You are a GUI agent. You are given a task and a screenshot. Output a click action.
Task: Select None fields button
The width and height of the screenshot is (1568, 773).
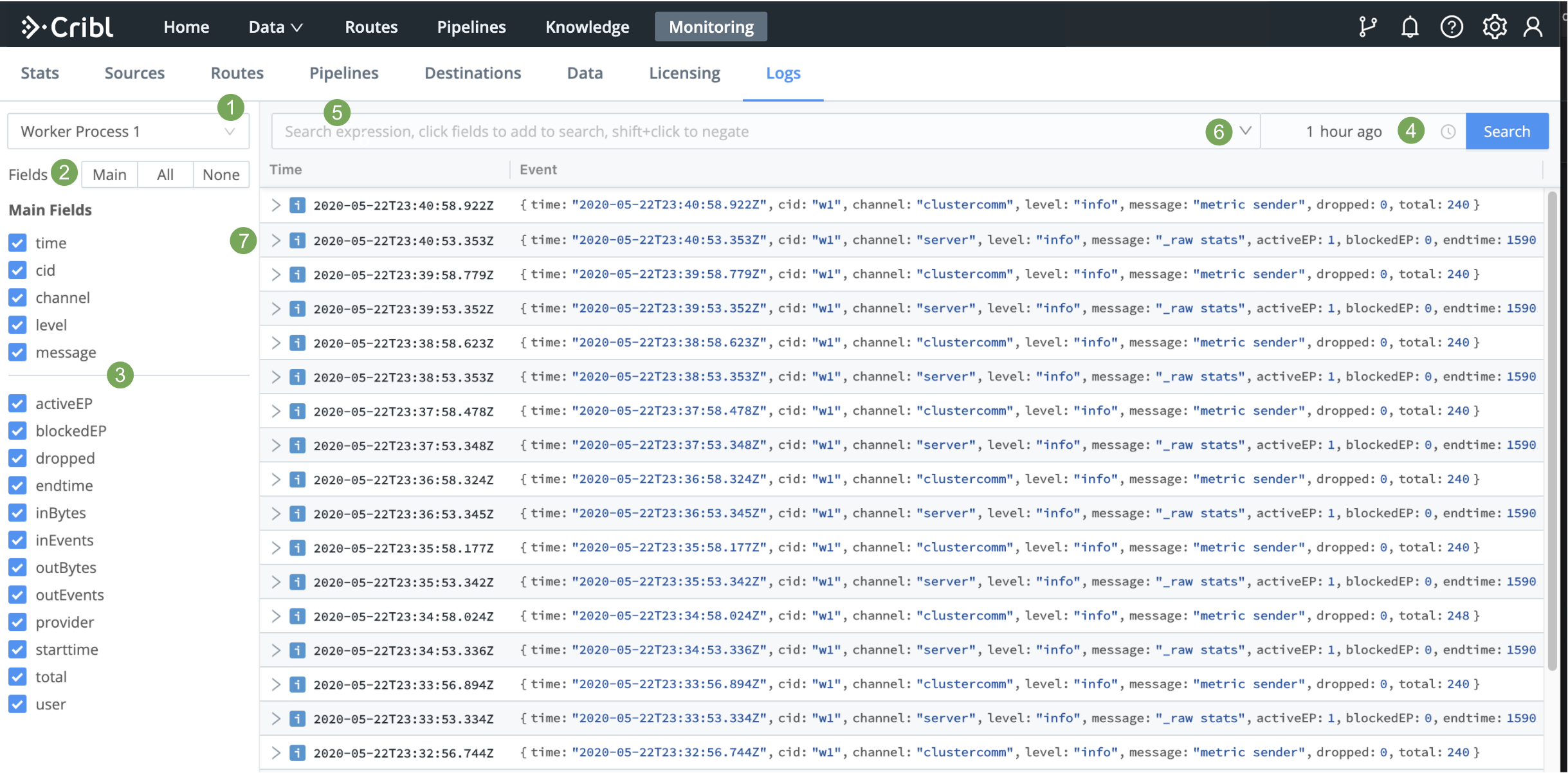(221, 174)
